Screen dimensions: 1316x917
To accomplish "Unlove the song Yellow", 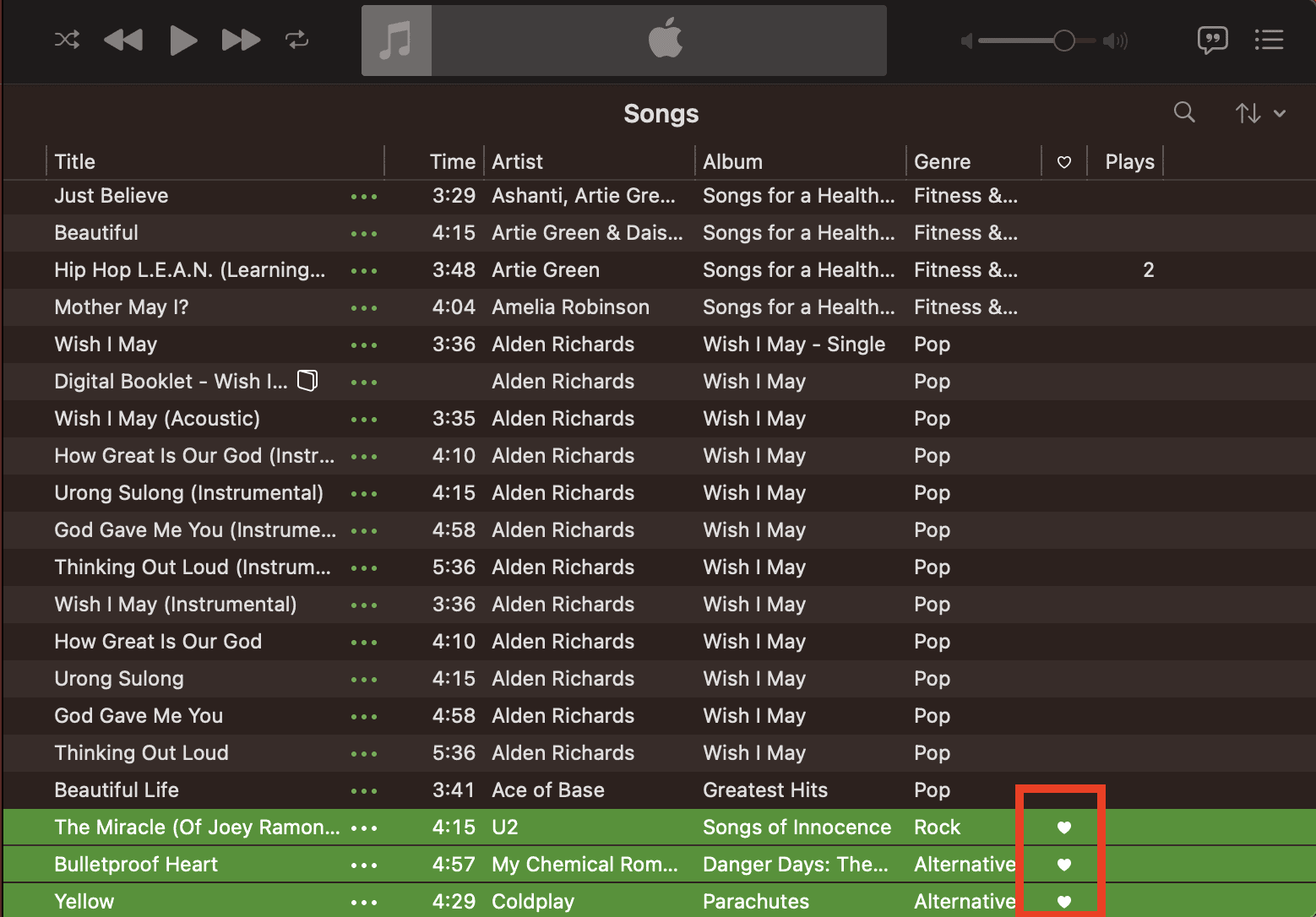I will [x=1064, y=902].
